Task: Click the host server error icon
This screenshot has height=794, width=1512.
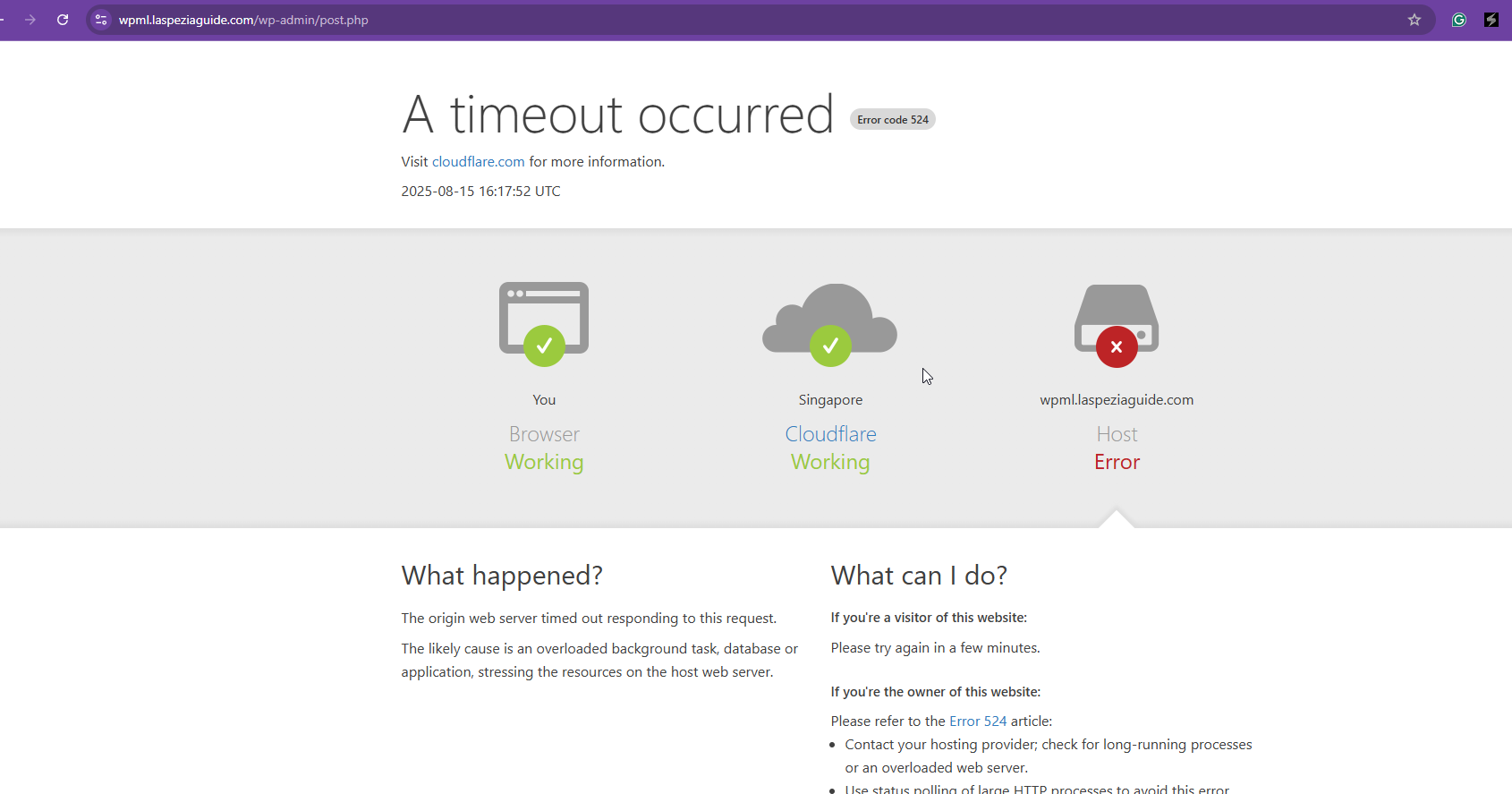Action: click(x=1117, y=326)
